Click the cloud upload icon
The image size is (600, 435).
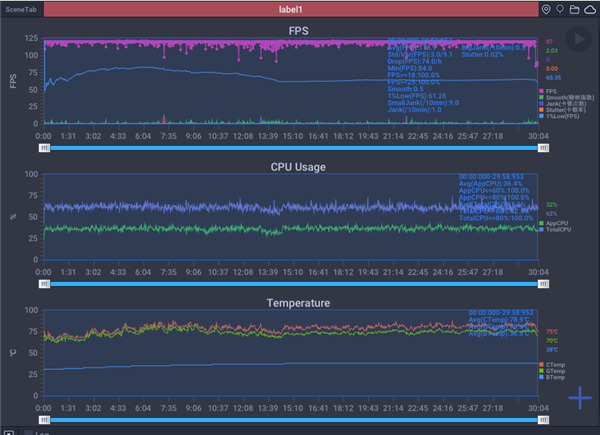coord(590,9)
